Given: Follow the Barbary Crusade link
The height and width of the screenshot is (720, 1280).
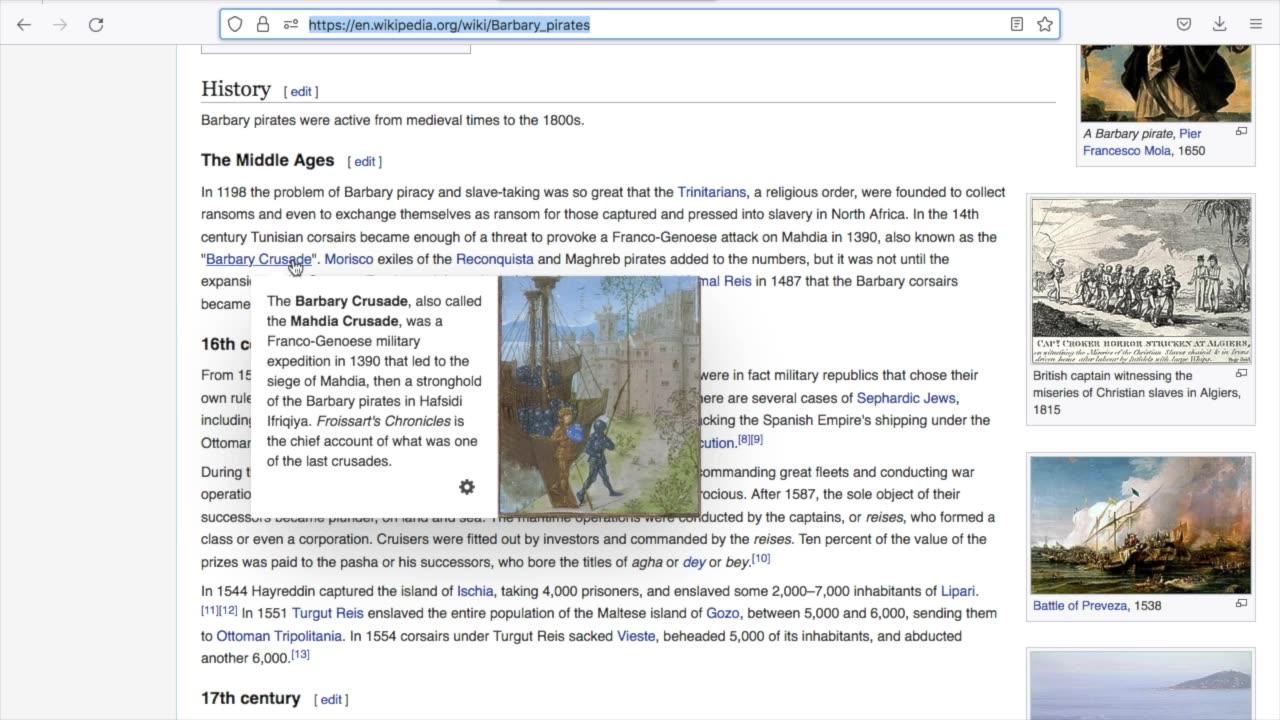Looking at the screenshot, I should click(259, 259).
